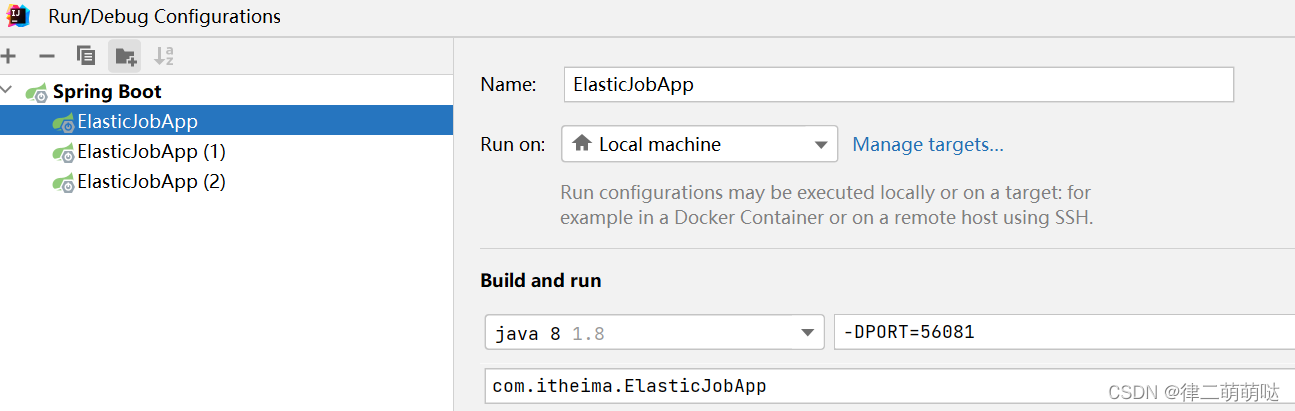Click the Move into new folder icon
Image resolution: width=1295 pixels, height=411 pixels.
[125, 56]
